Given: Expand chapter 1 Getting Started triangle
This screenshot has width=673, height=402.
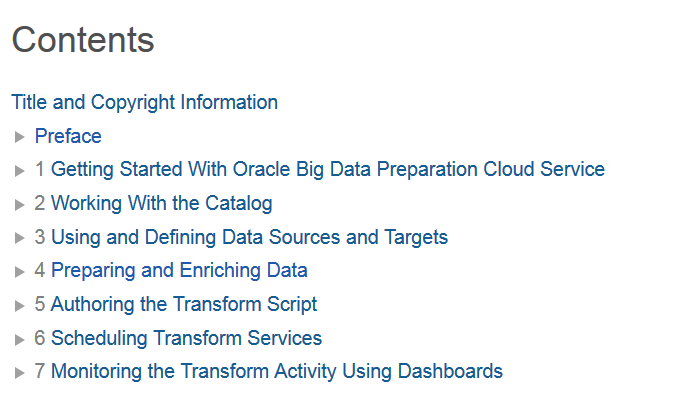Looking at the screenshot, I should pyautogui.click(x=19, y=171).
